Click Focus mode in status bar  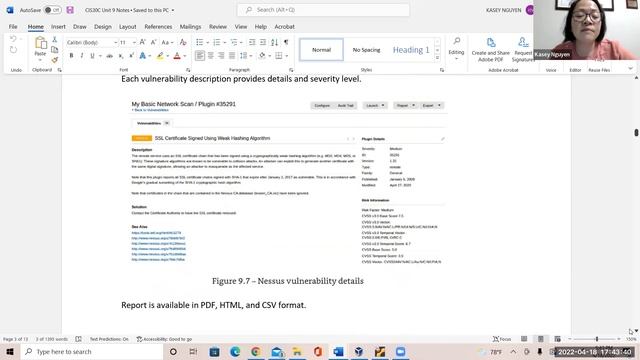pyautogui.click(x=502, y=339)
